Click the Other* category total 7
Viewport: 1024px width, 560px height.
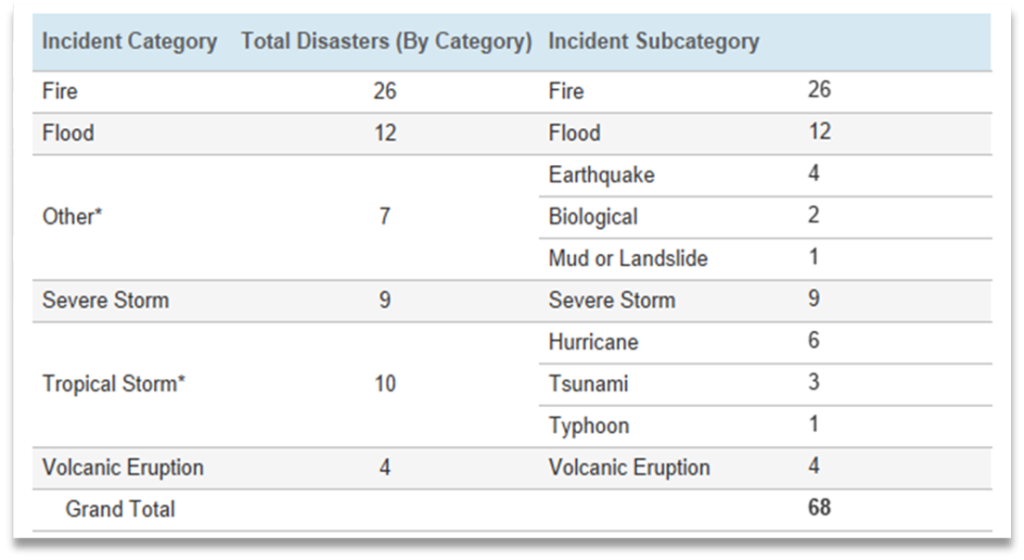(385, 216)
